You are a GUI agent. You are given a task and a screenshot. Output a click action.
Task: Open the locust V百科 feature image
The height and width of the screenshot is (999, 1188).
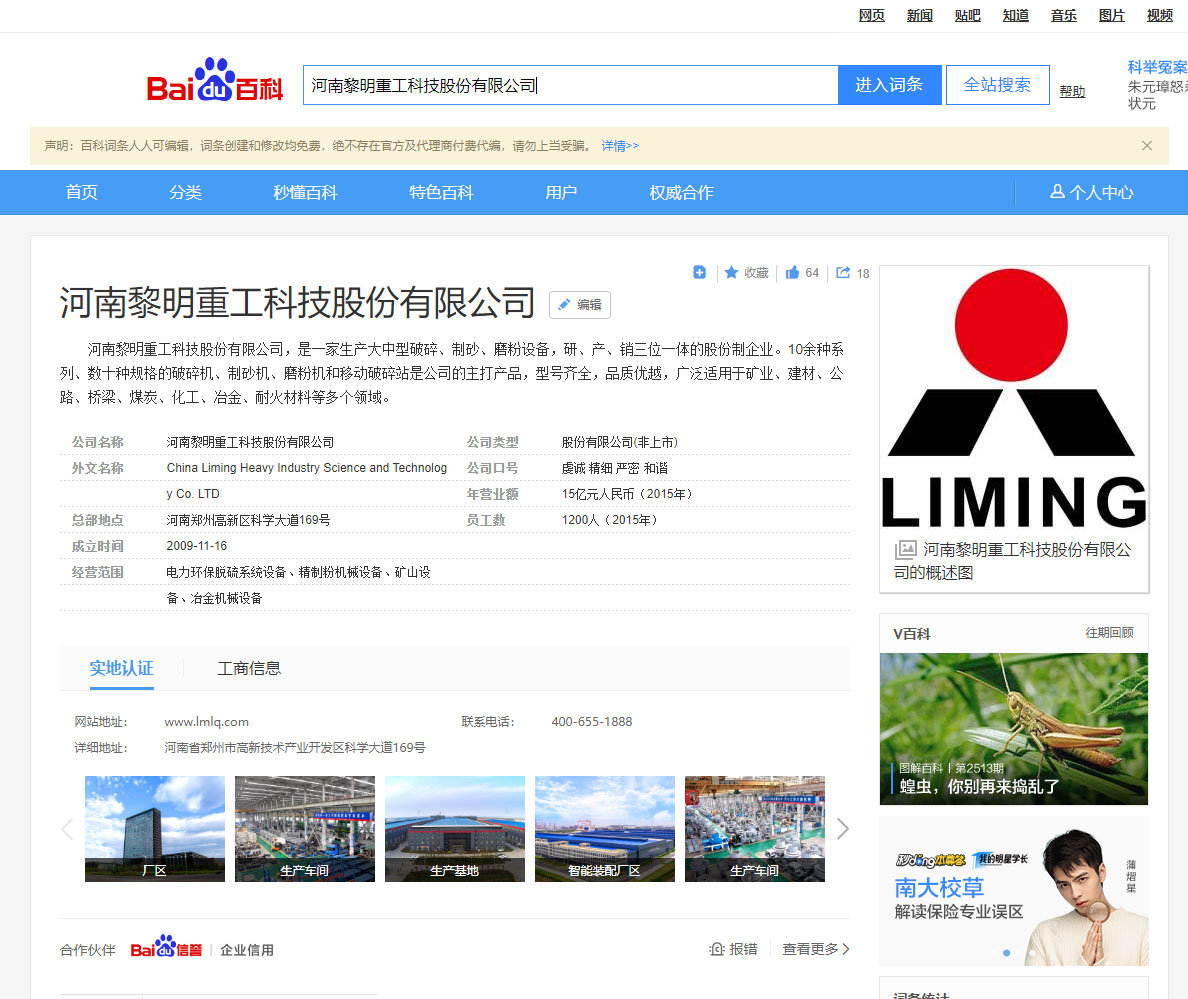click(1014, 729)
